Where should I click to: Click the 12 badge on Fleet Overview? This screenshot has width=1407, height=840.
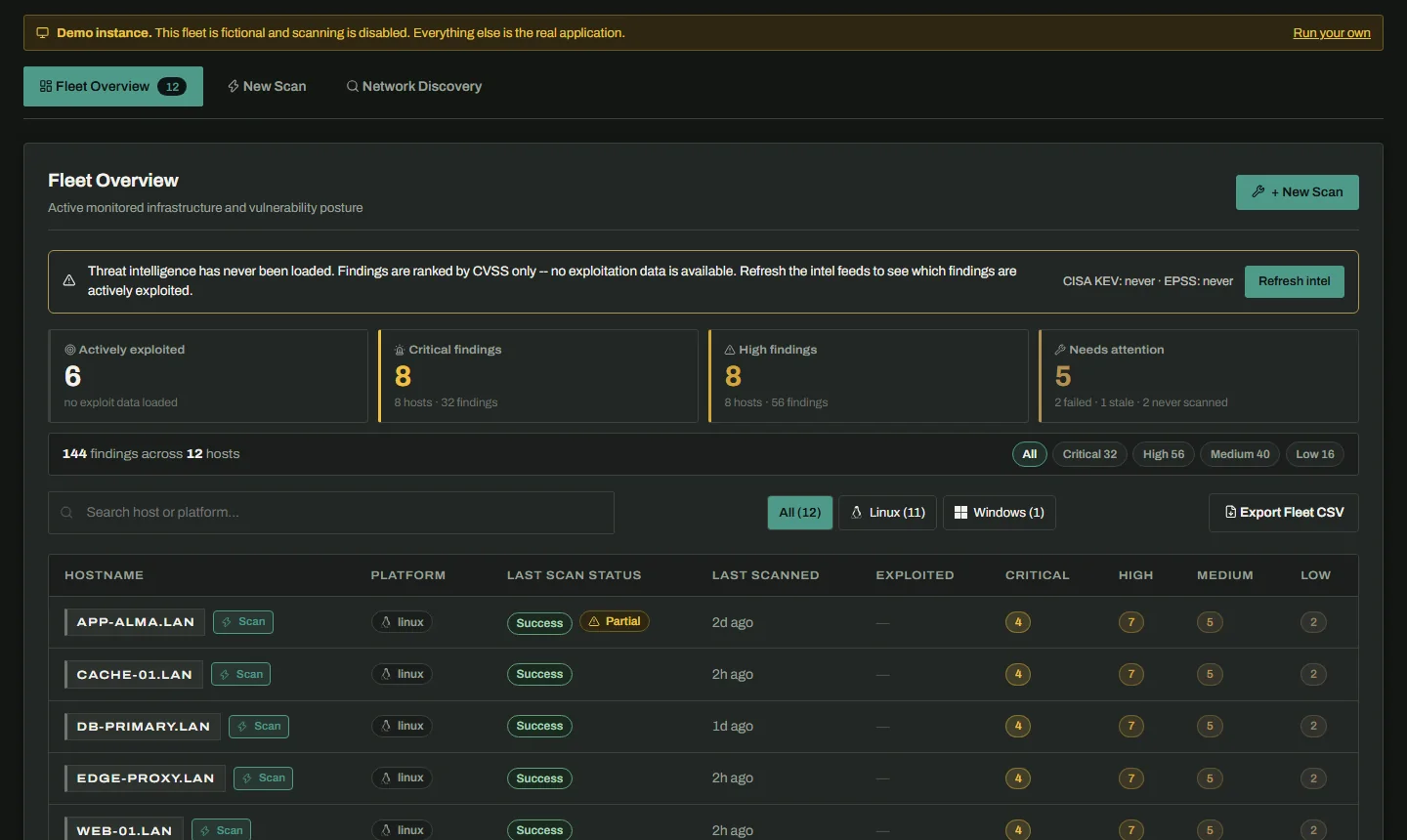click(x=172, y=87)
